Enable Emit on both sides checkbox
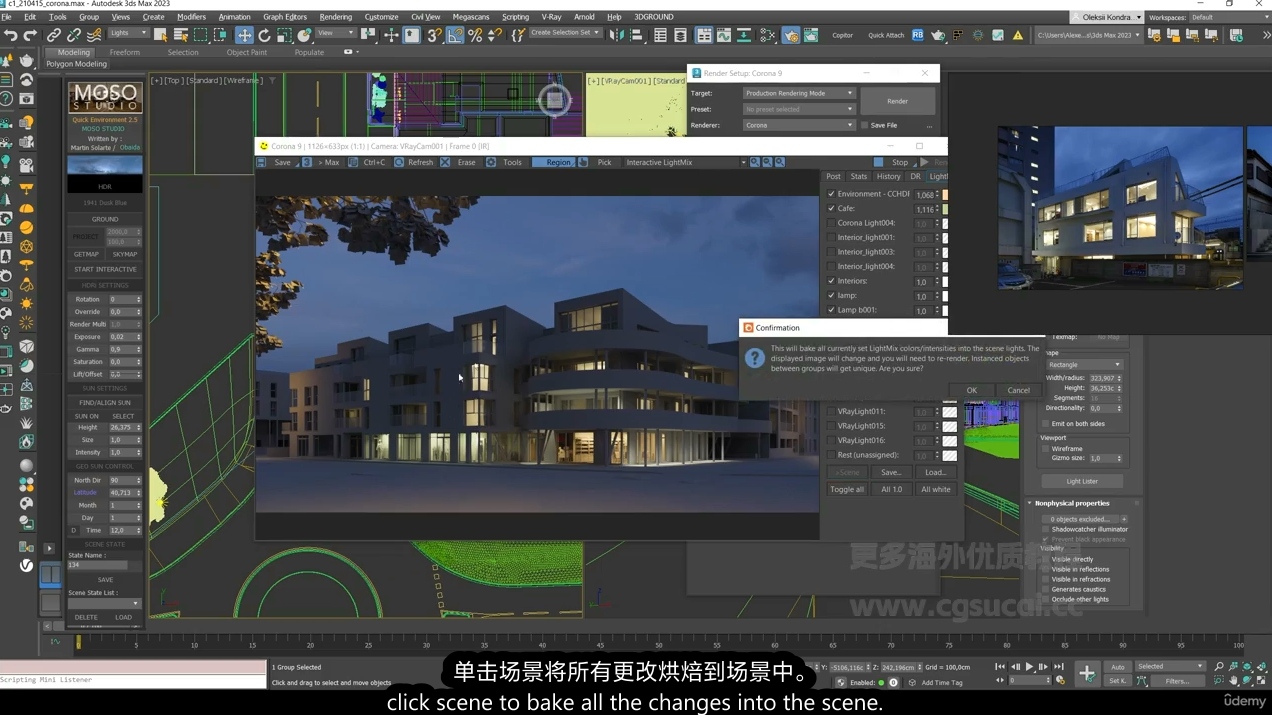Viewport: 1272px width, 715px height. click(1046, 424)
